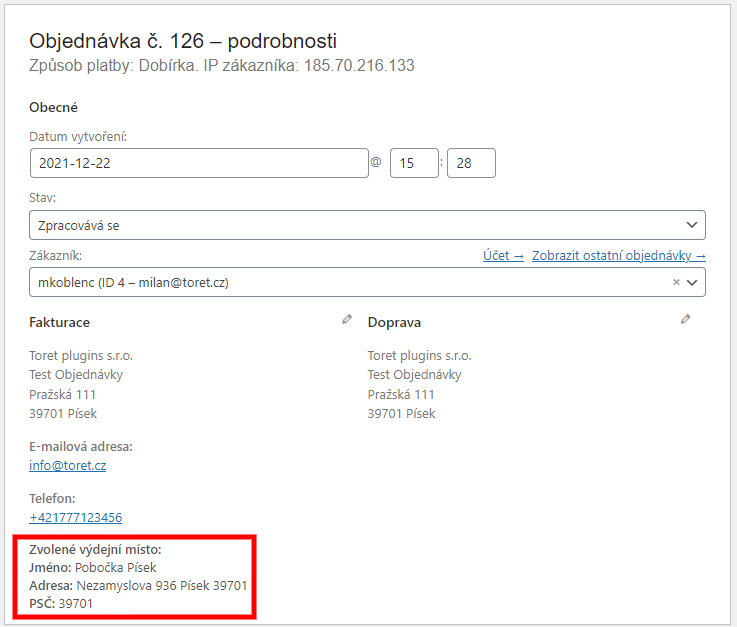Click the Doprava heading

394,322
